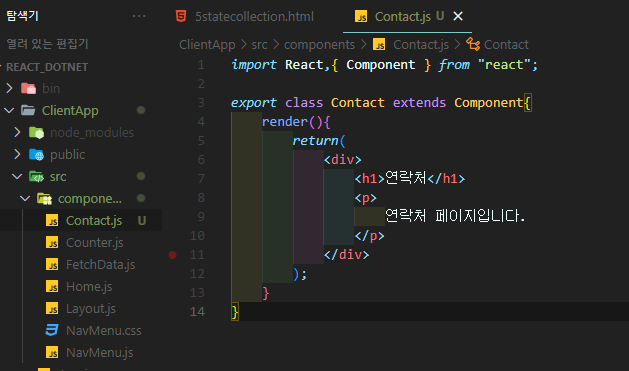The width and height of the screenshot is (629, 371).
Task: Click the public folder globe icon
Action: (x=37, y=154)
